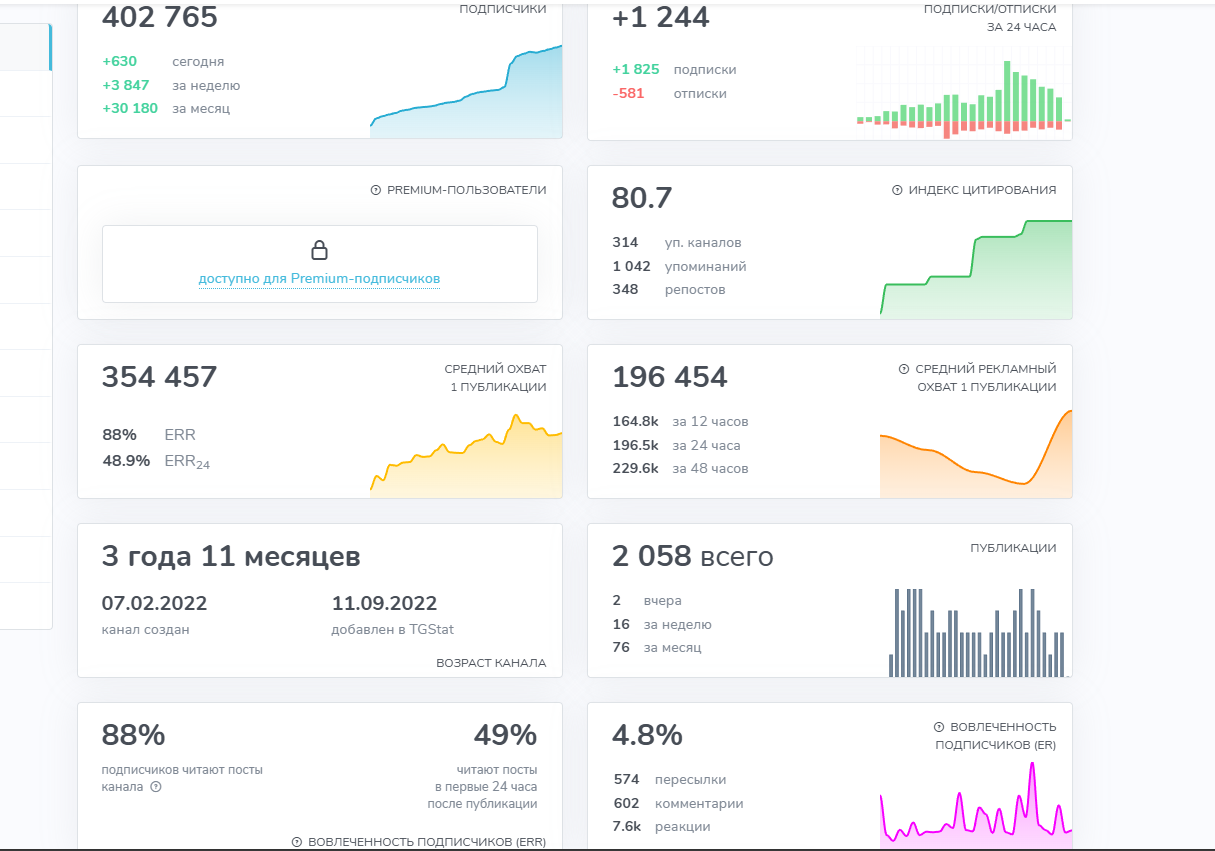The image size is (1215, 851).
Task: Click help icon next to ВОВЛЕЧЕННОСТЬ ПОДПИСЧИКОВ (ERR)
Action: click(x=297, y=842)
